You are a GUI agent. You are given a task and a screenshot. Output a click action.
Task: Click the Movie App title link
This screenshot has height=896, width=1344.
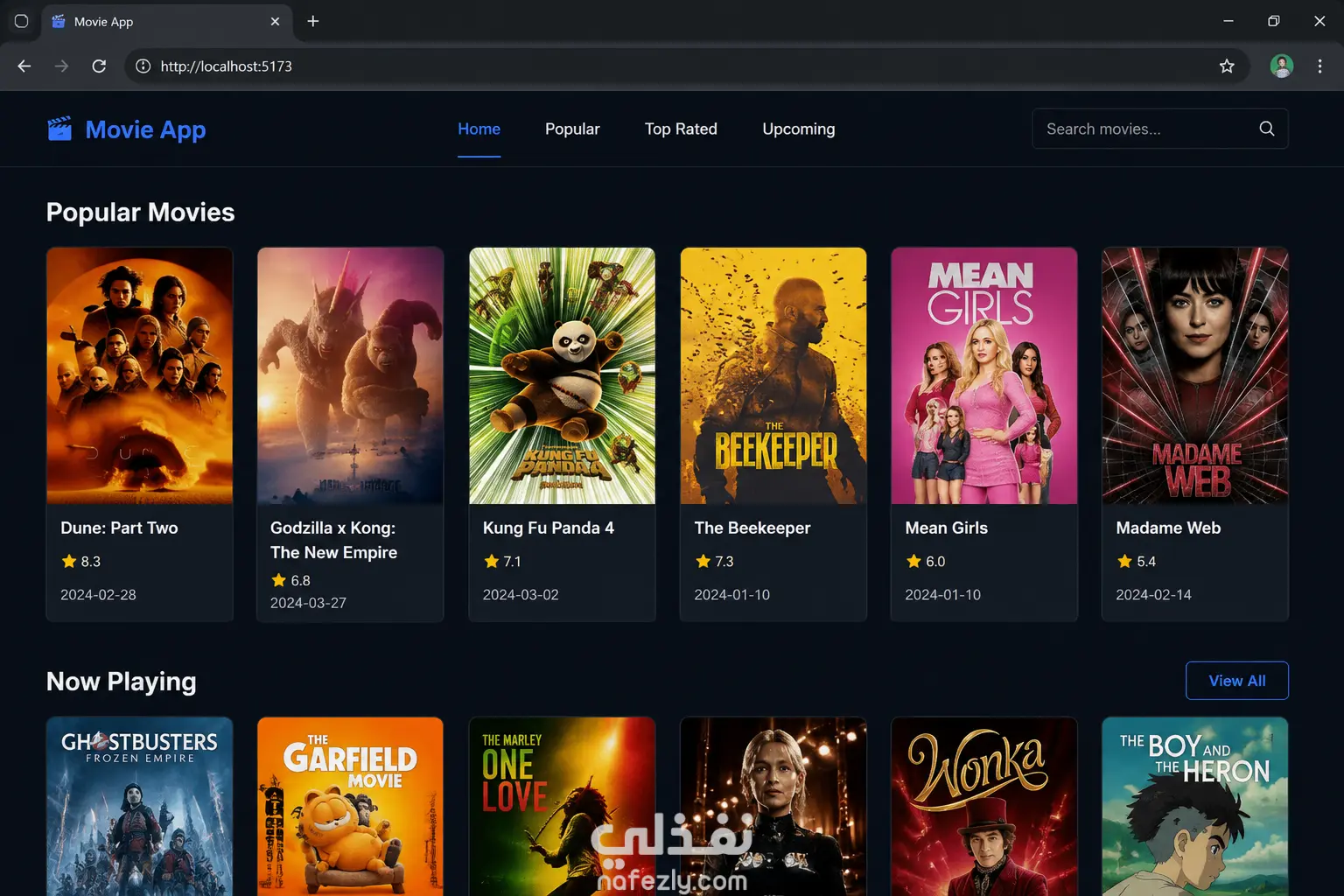145,129
